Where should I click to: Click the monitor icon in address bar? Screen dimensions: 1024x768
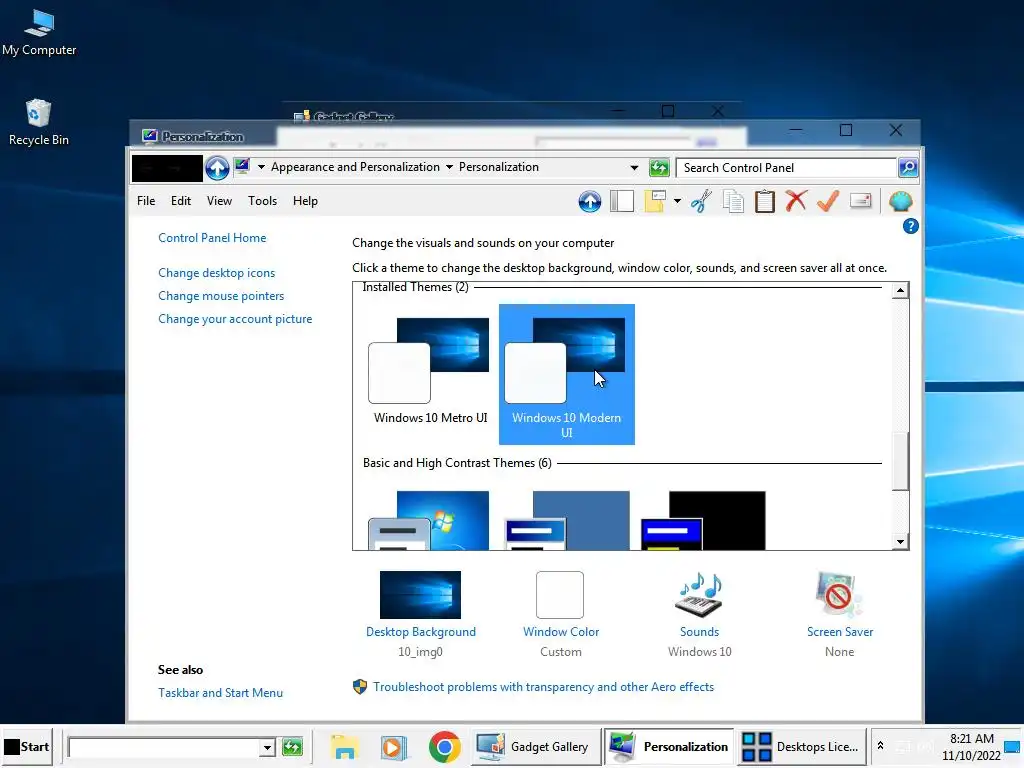(242, 167)
